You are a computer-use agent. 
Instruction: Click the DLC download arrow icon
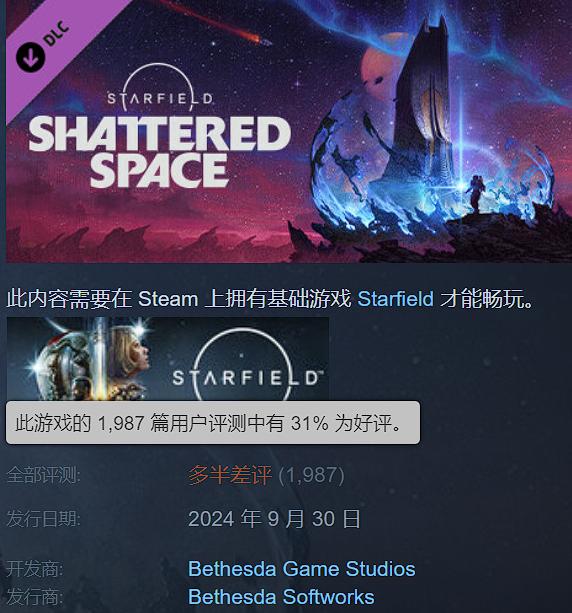click(30, 56)
